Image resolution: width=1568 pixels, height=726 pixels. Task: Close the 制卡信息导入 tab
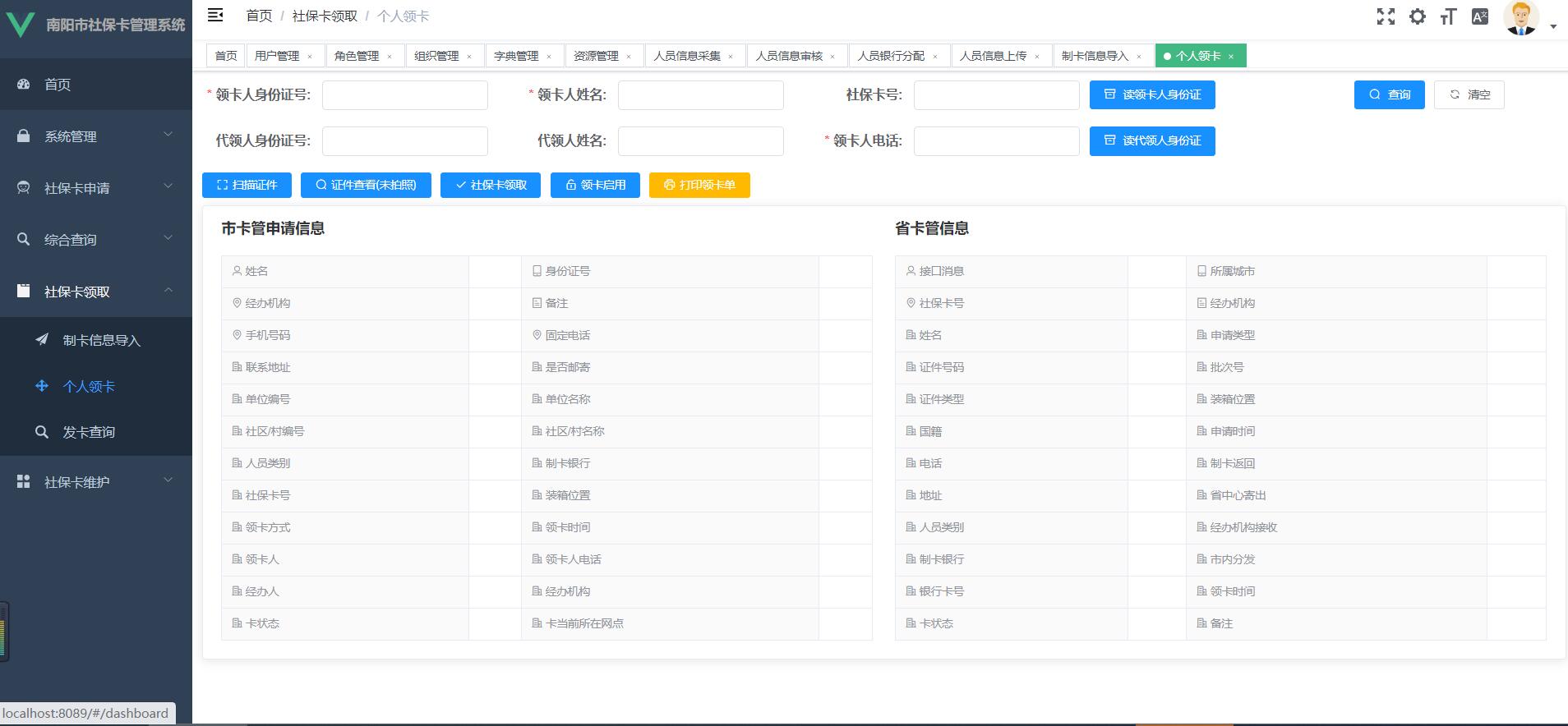pos(1139,57)
